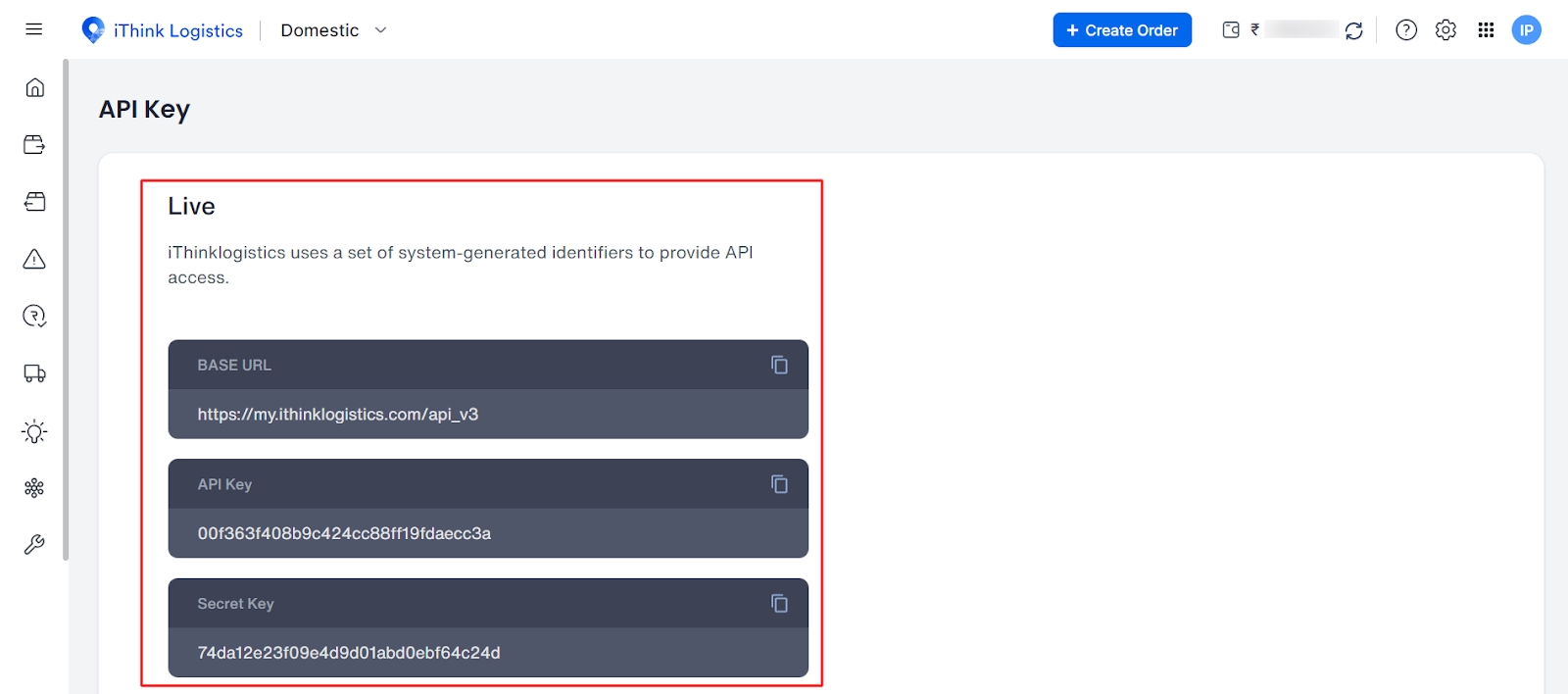
Task: Open the apps grid menu
Action: point(1486,30)
